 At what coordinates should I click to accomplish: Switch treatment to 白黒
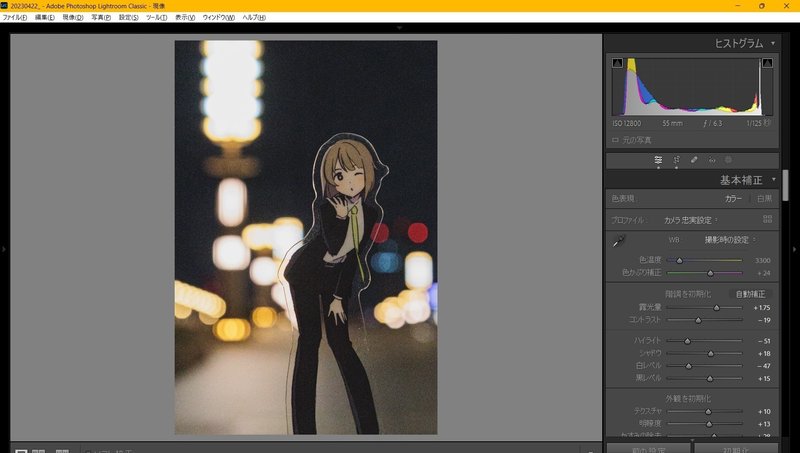(x=764, y=198)
